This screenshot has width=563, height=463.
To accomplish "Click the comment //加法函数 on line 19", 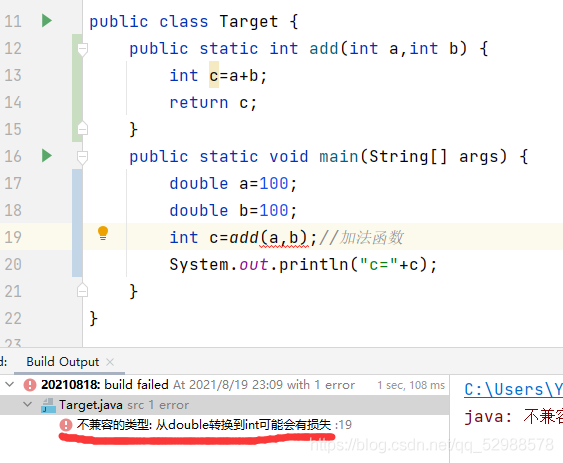I will click(x=361, y=237).
